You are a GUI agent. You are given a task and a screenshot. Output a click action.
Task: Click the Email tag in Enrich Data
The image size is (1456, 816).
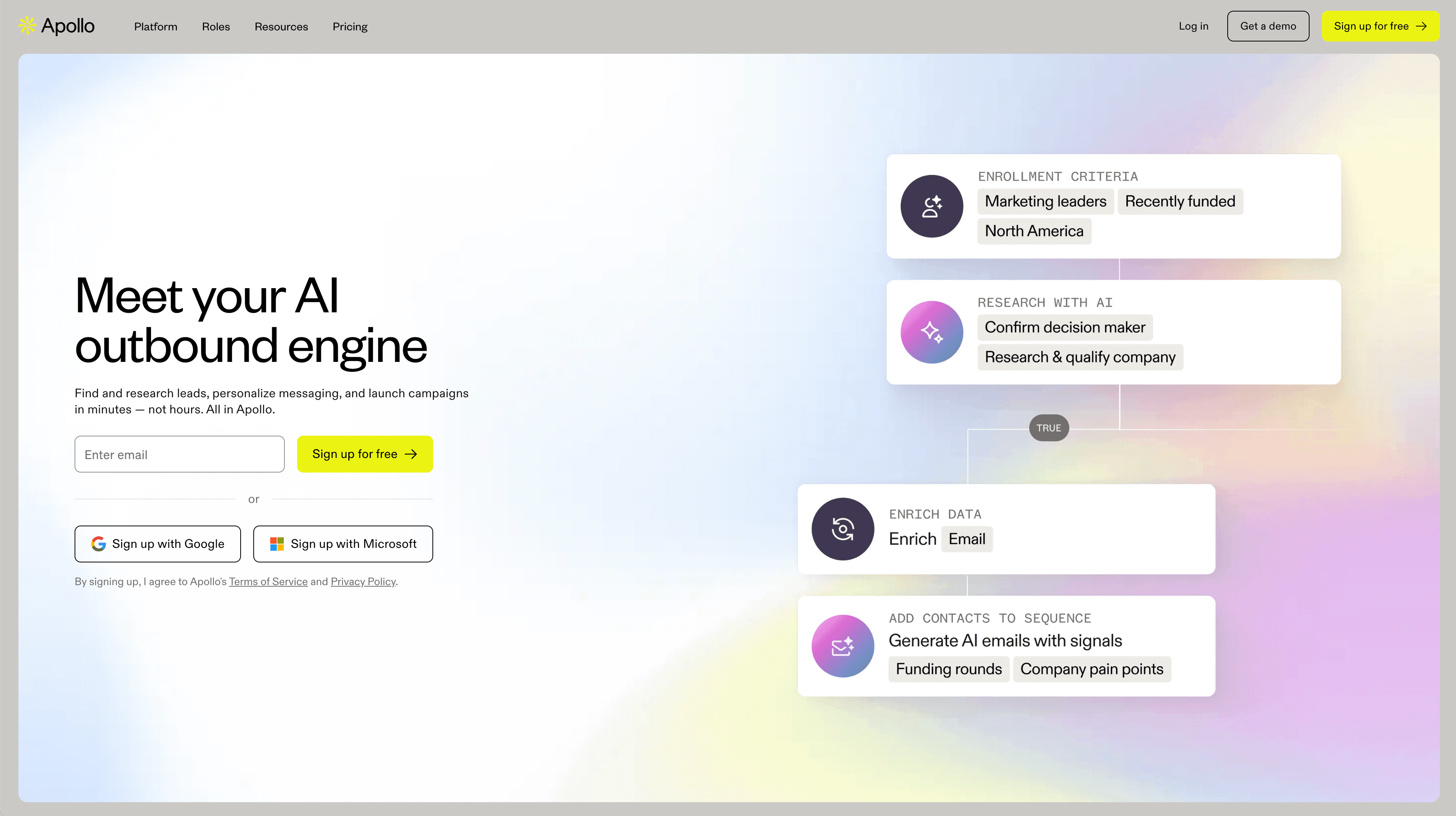point(967,539)
